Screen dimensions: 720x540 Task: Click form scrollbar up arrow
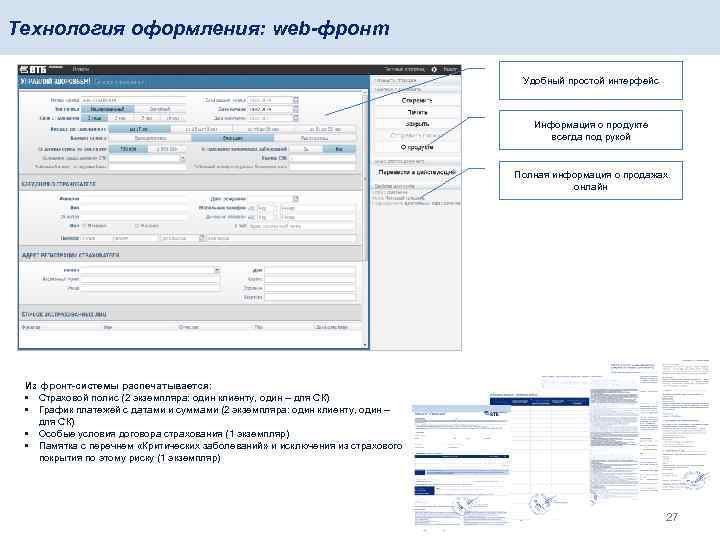365,92
